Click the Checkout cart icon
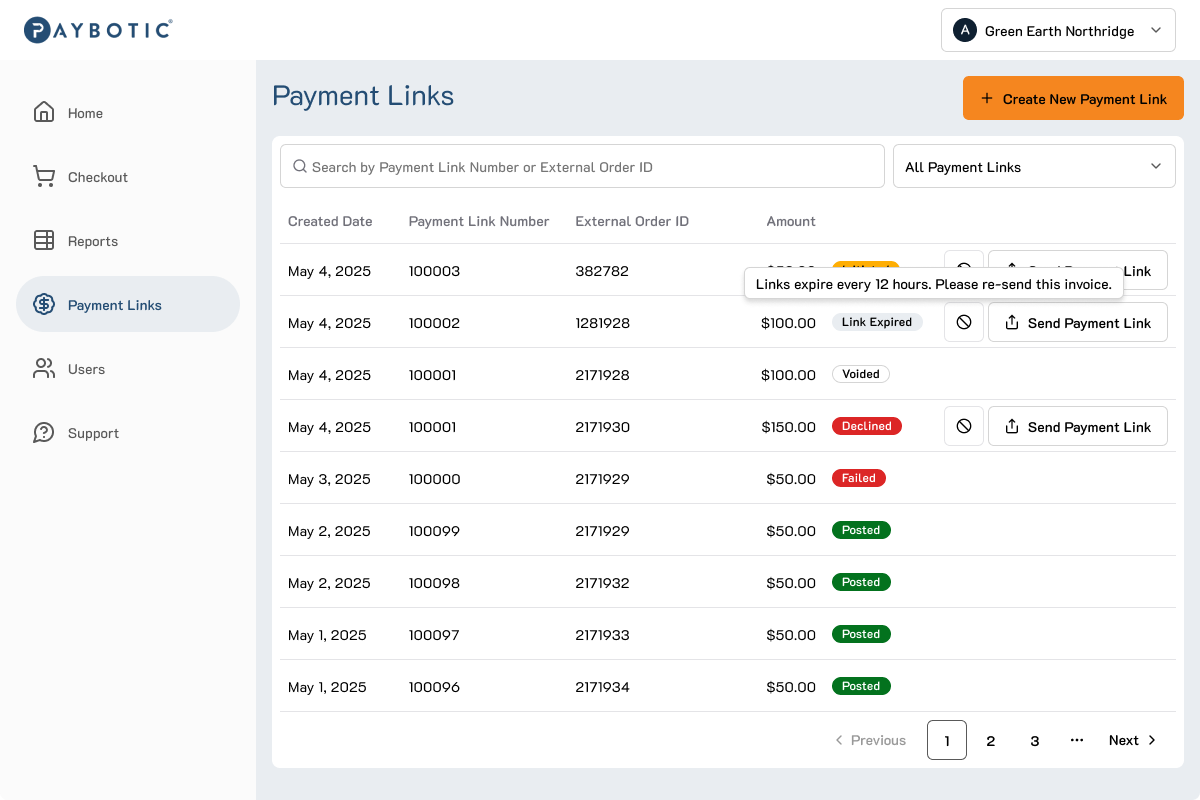 44,177
